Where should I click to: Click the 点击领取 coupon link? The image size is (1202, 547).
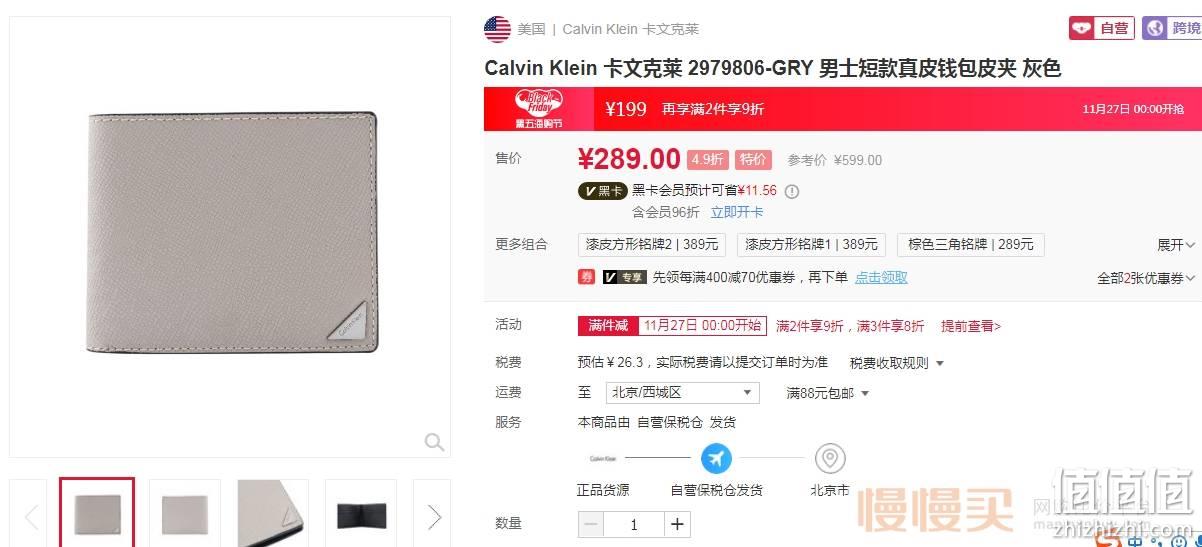click(x=881, y=277)
